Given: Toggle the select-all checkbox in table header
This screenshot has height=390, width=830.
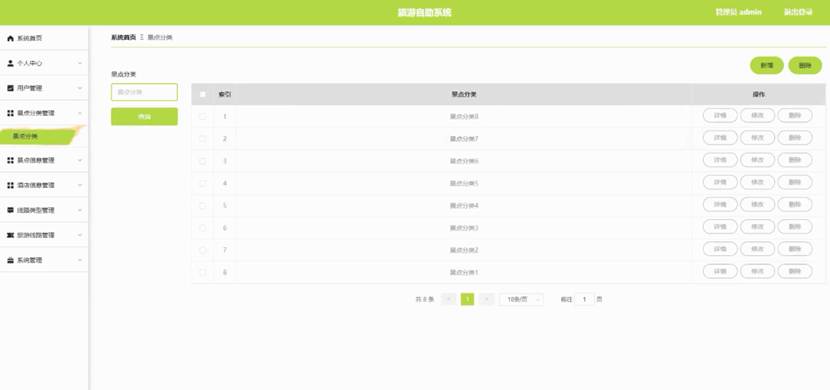Looking at the screenshot, I should click(x=203, y=95).
